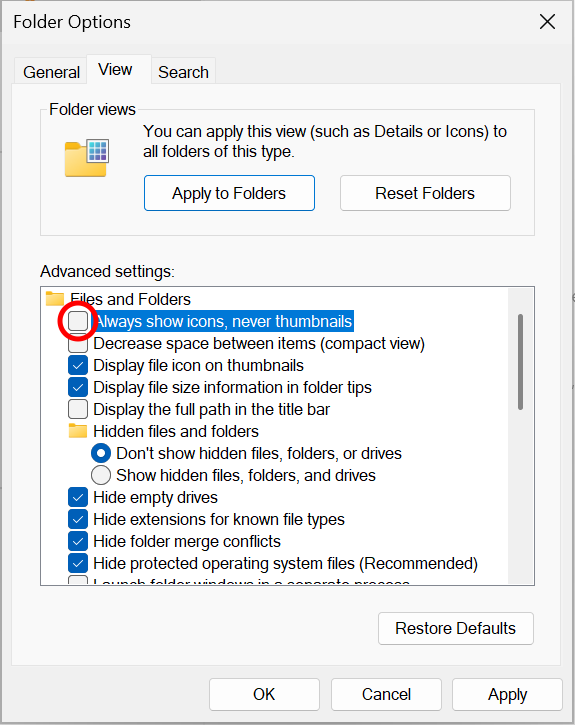575x725 pixels.
Task: Uncheck Hide extensions for known file types
Action: (x=78, y=519)
